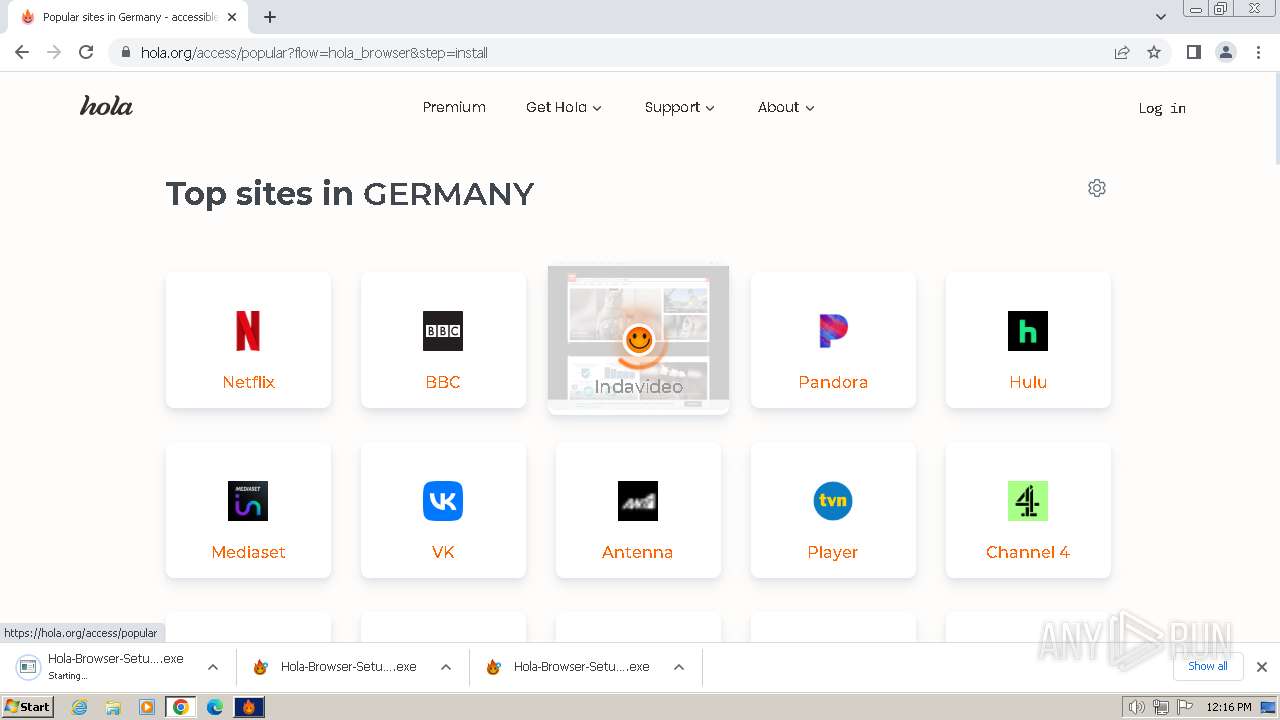Show all downloads

(1208, 666)
